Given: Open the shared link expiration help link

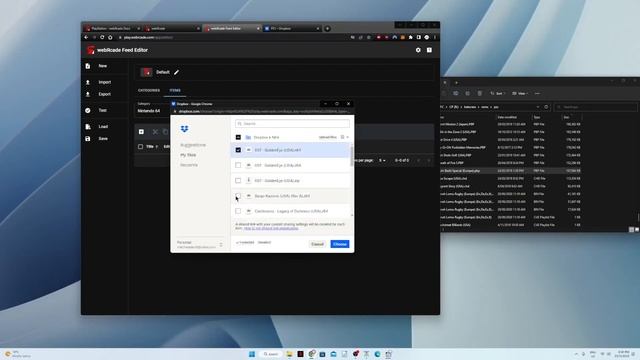Looking at the screenshot, I should [x=271, y=228].
